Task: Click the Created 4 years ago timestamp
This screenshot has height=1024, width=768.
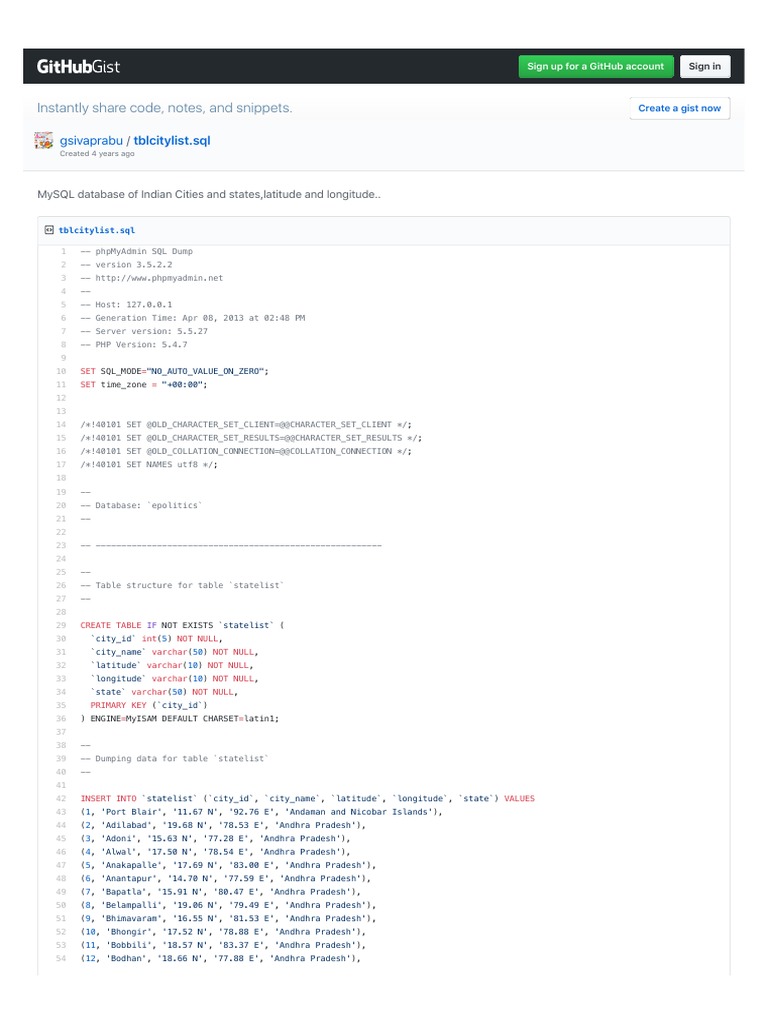Action: (97, 154)
